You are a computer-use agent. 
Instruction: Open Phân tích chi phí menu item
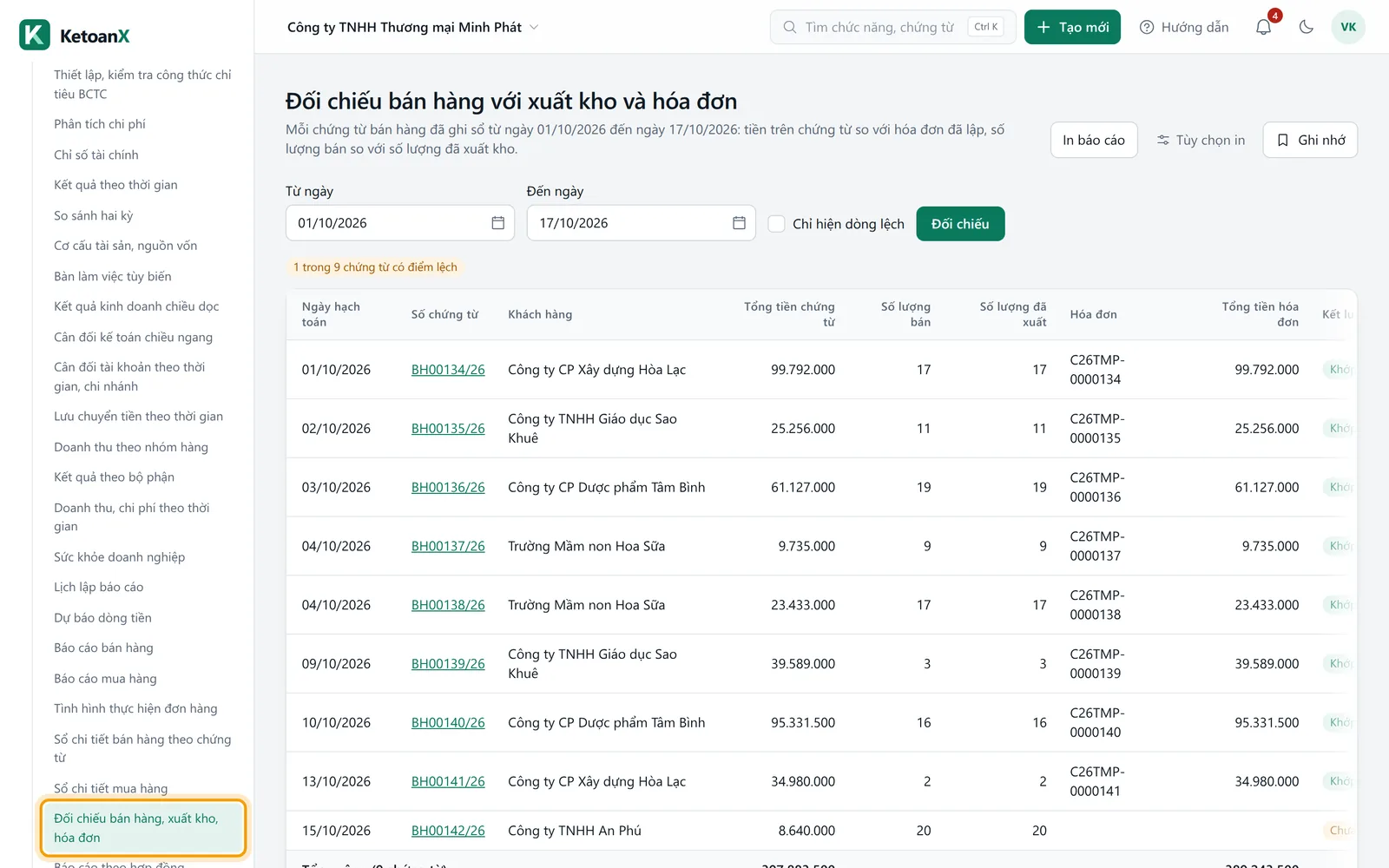tap(100, 124)
